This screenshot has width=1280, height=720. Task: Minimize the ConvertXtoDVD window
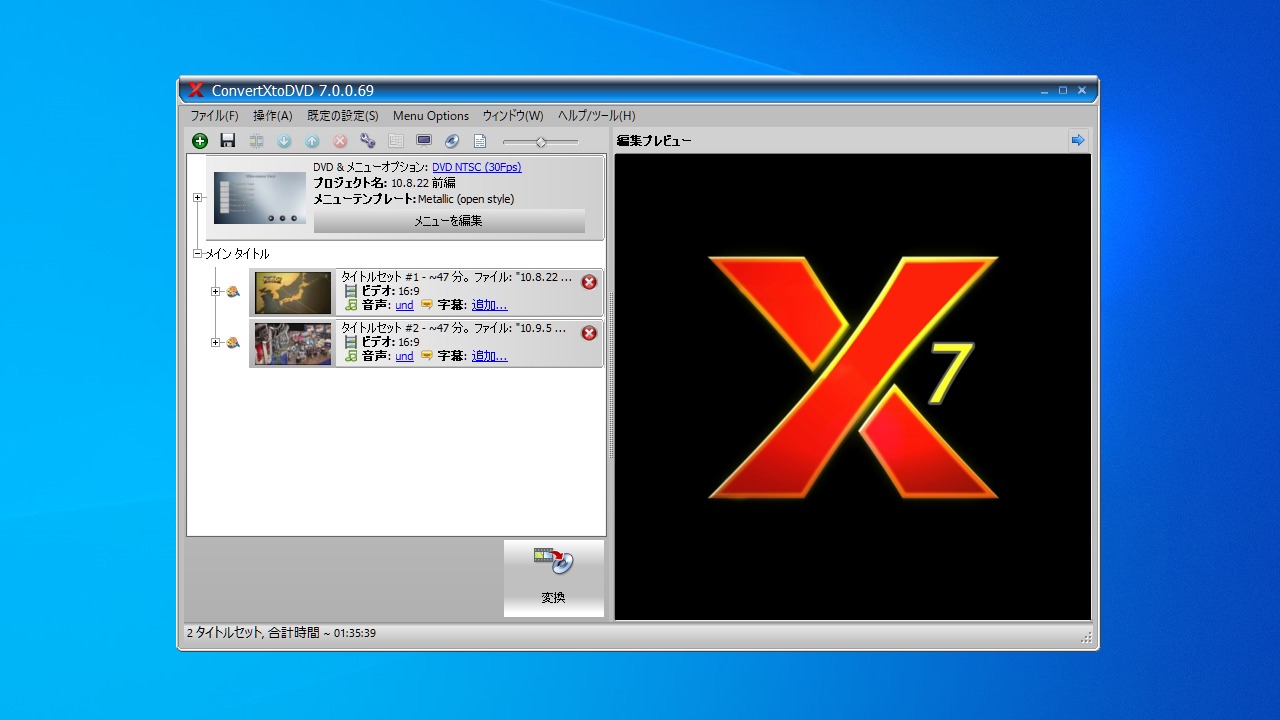[1045, 91]
